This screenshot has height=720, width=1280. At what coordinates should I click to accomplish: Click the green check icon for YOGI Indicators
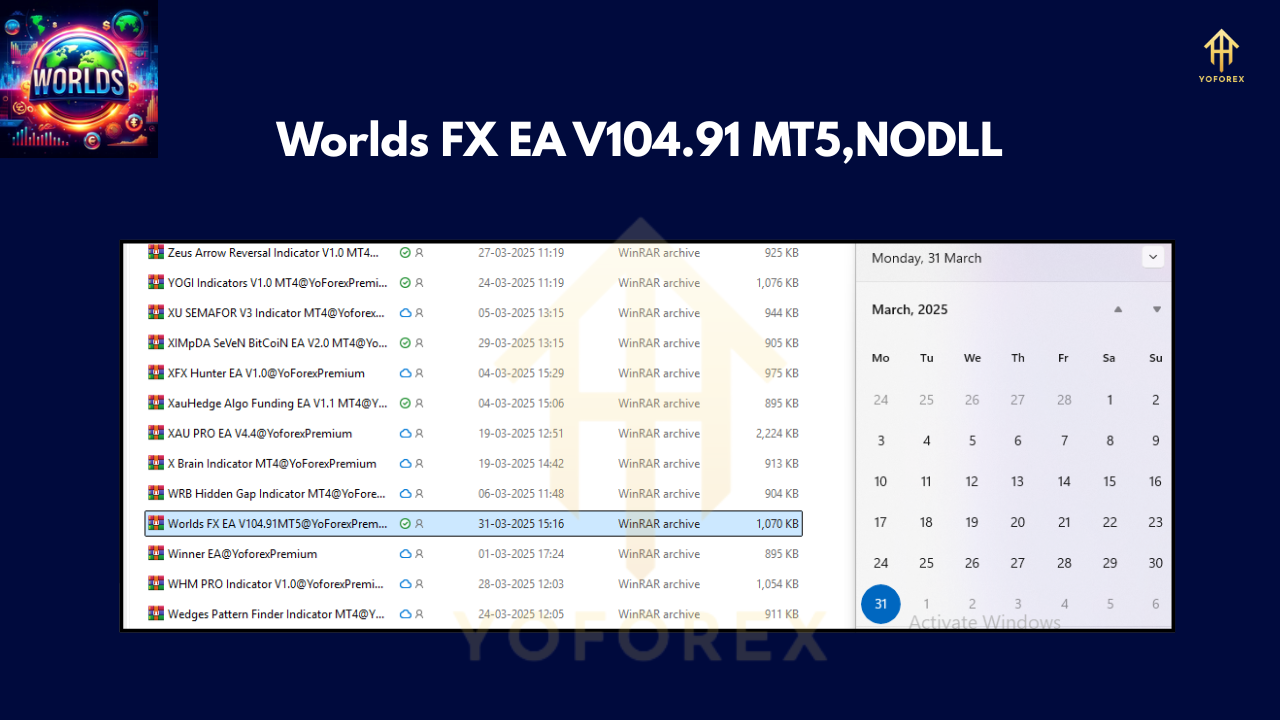[x=405, y=283]
